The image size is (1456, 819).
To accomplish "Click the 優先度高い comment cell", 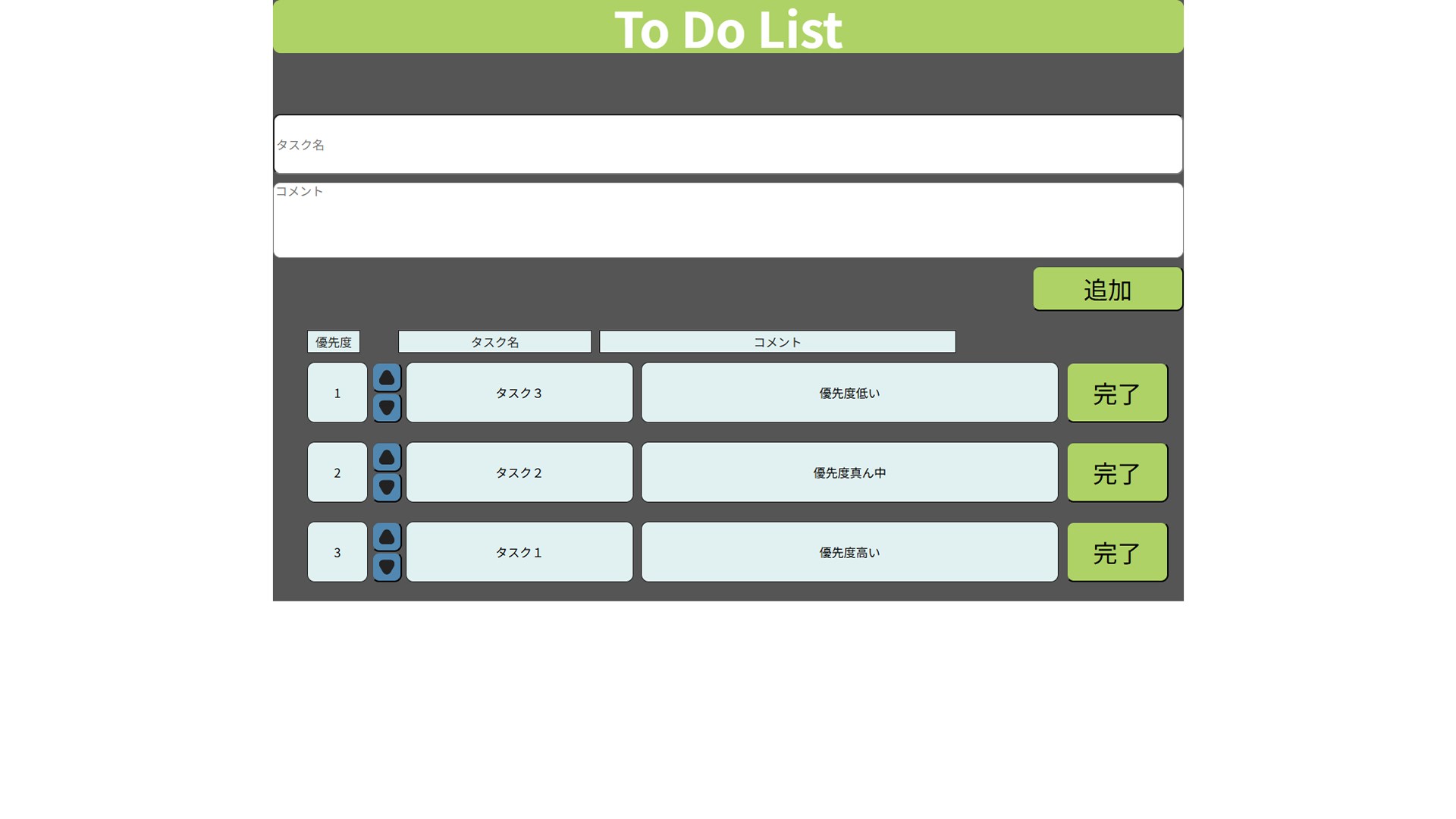I will tap(849, 552).
